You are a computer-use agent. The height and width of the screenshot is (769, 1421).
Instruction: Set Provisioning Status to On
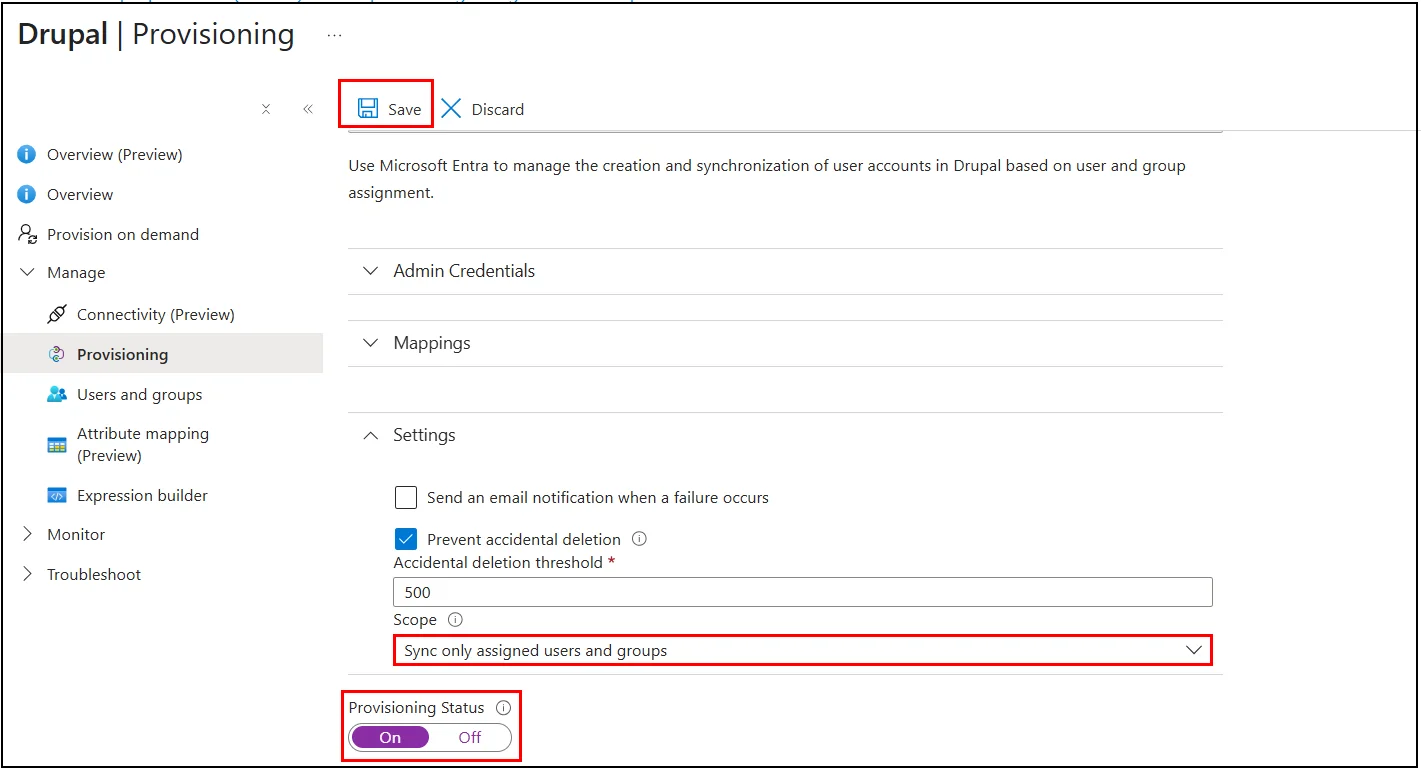click(390, 737)
